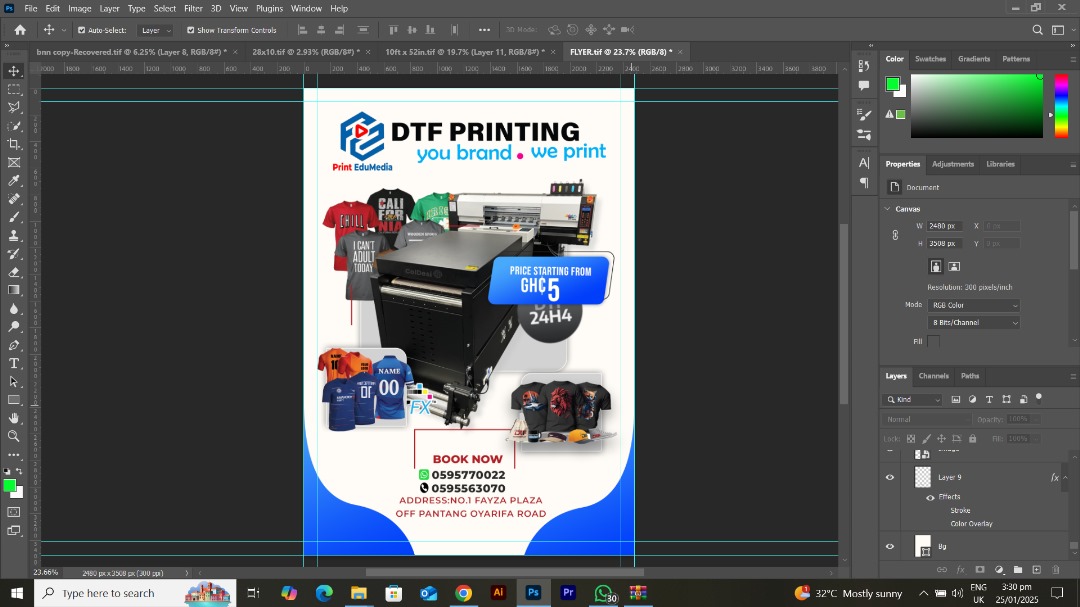Select the Hand tool
Viewport: 1080px width, 607px height.
pyautogui.click(x=14, y=418)
